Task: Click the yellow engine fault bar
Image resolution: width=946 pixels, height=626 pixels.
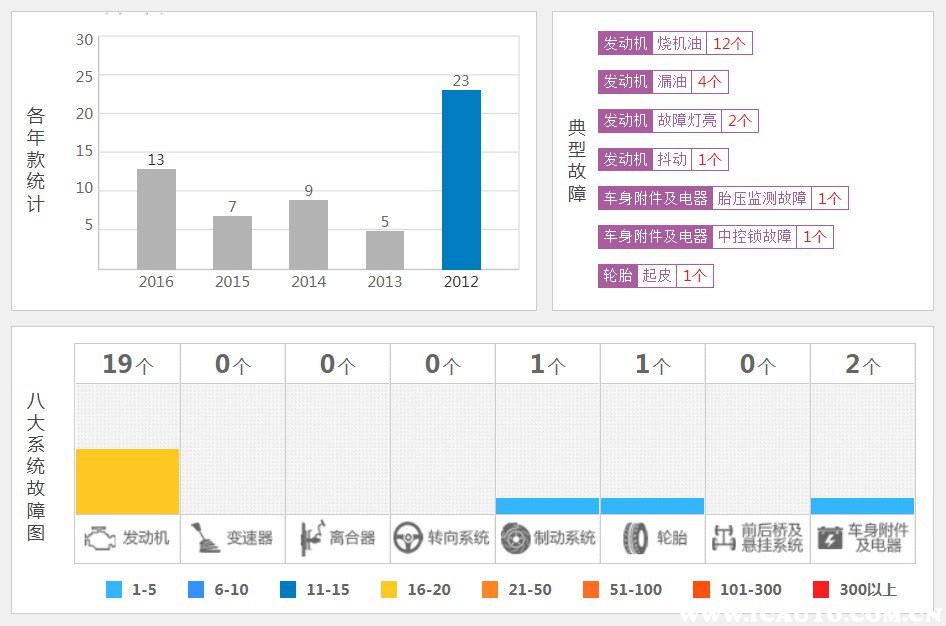Action: (127, 481)
